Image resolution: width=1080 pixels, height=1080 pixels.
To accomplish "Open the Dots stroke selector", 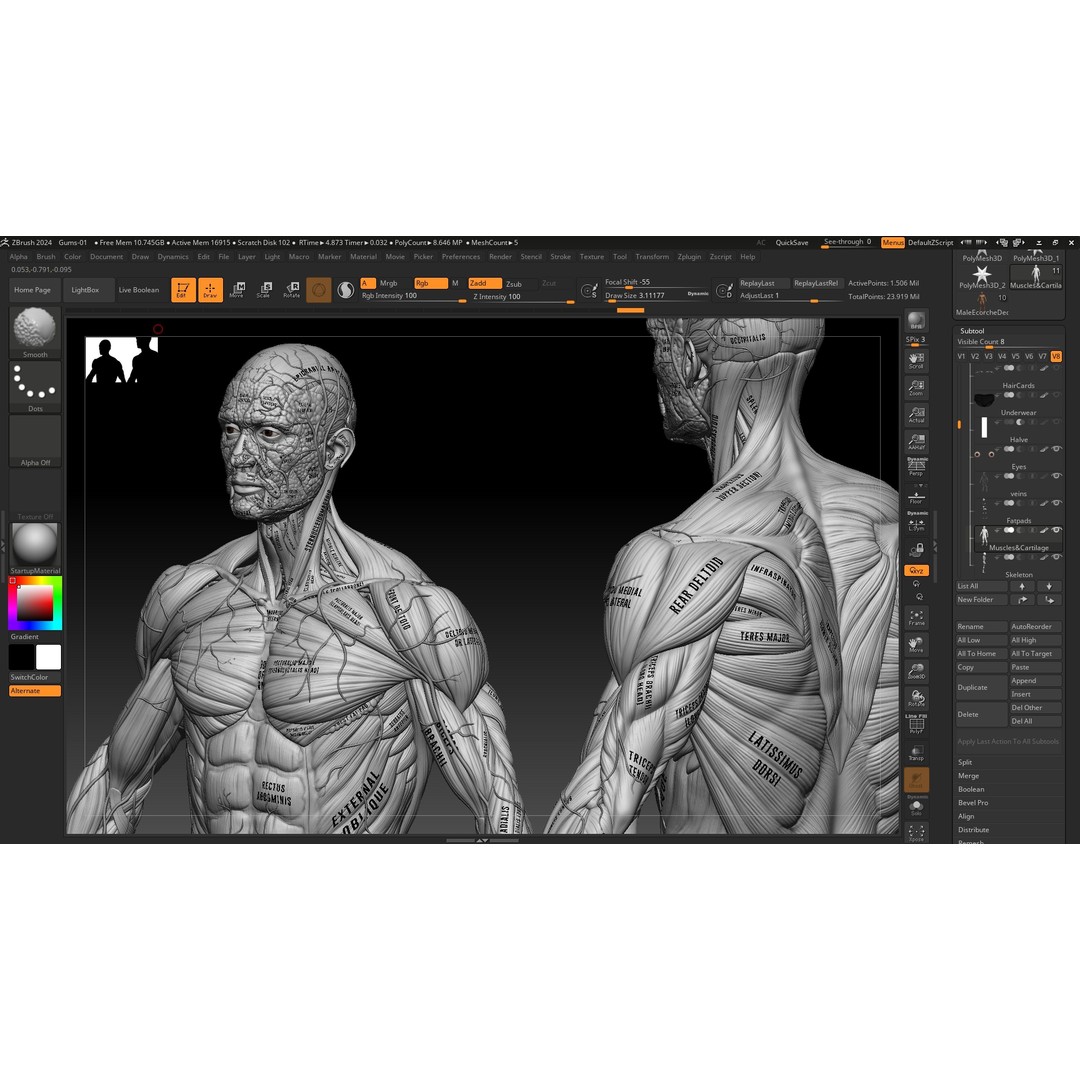I will [x=35, y=387].
